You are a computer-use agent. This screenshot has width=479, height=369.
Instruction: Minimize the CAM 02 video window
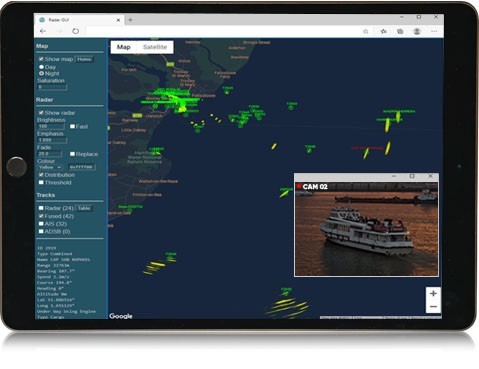pyautogui.click(x=394, y=176)
